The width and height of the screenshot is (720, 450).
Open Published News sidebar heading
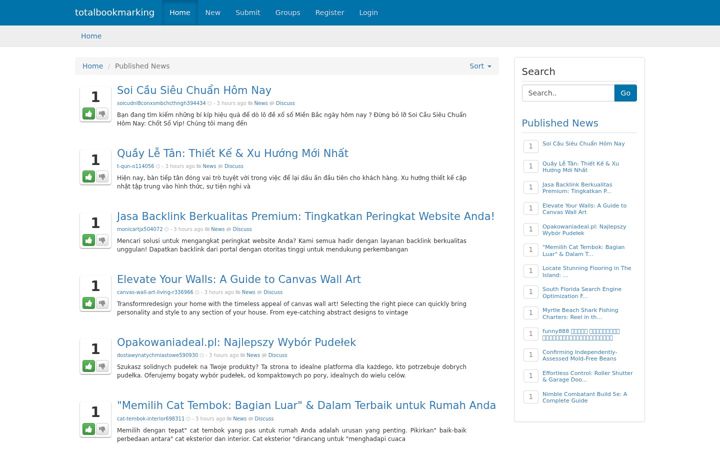[560, 123]
